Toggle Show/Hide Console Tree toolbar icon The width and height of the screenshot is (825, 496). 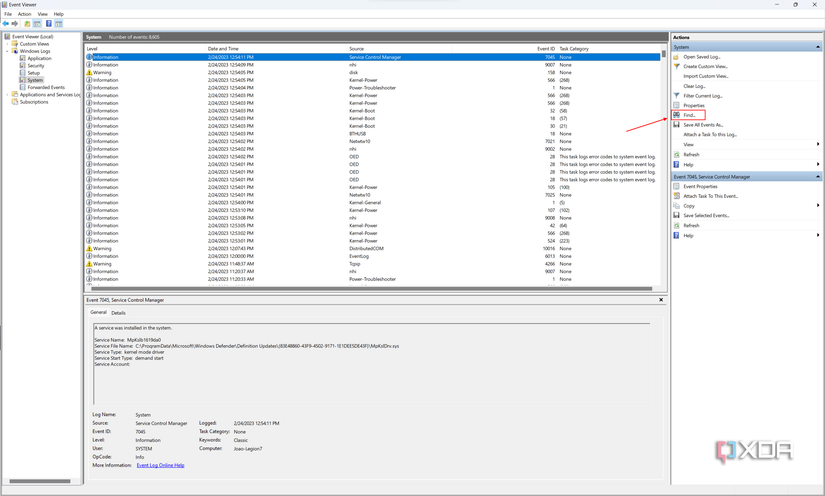pos(37,24)
